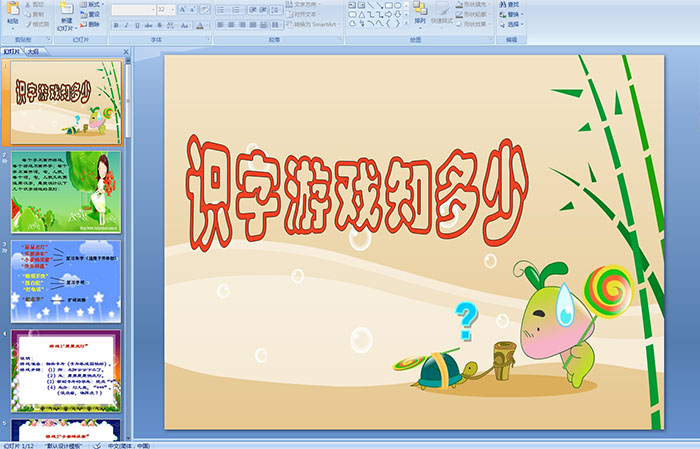
Task: Expand the shapes gallery More arrow
Action: point(406,23)
